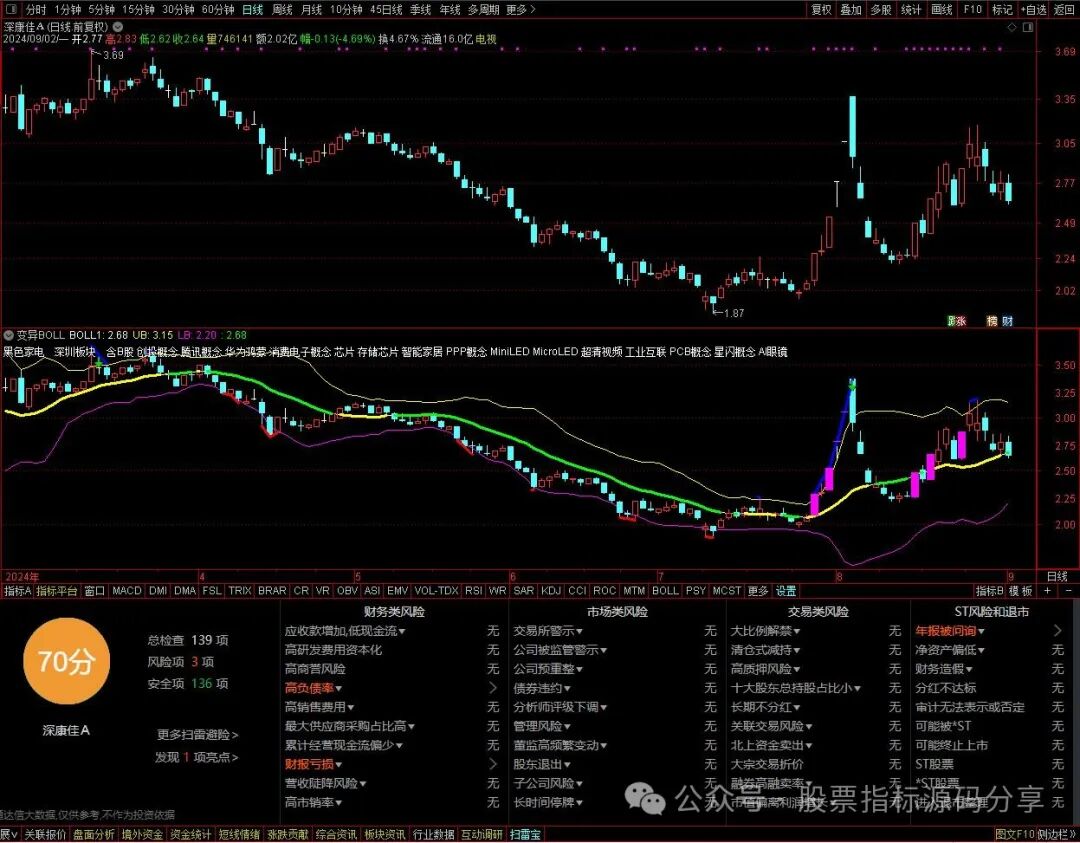Open F10 company info from the top toolbar
Screen dimensions: 1080x843
coord(973,10)
